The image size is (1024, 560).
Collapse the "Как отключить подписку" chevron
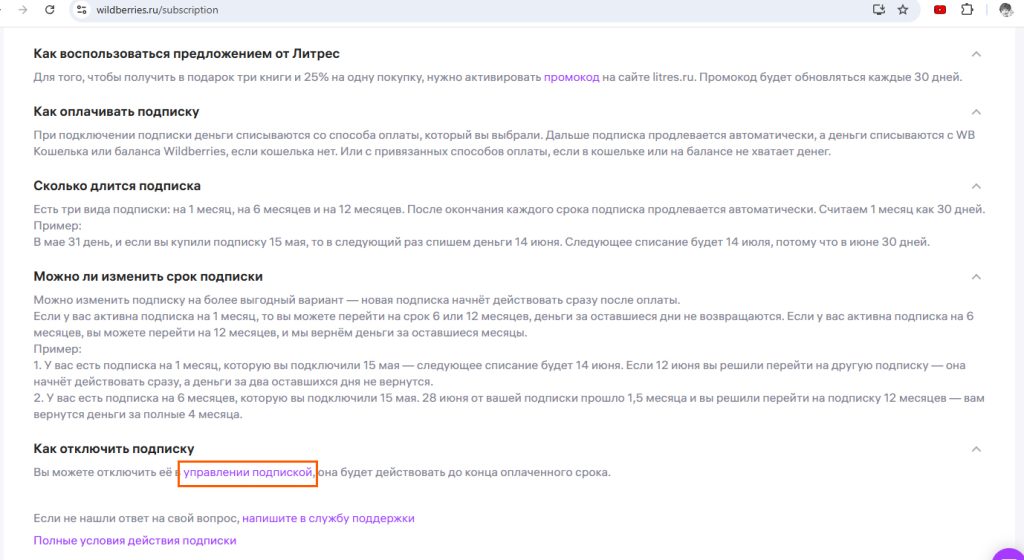976,450
